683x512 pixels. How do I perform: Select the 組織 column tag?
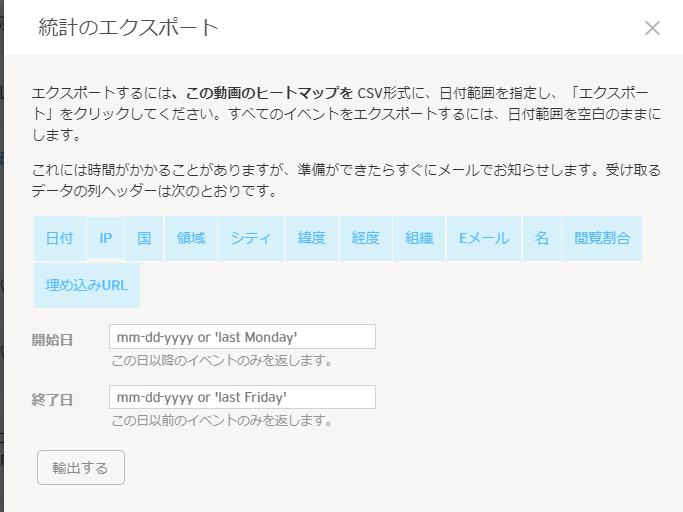click(x=419, y=239)
